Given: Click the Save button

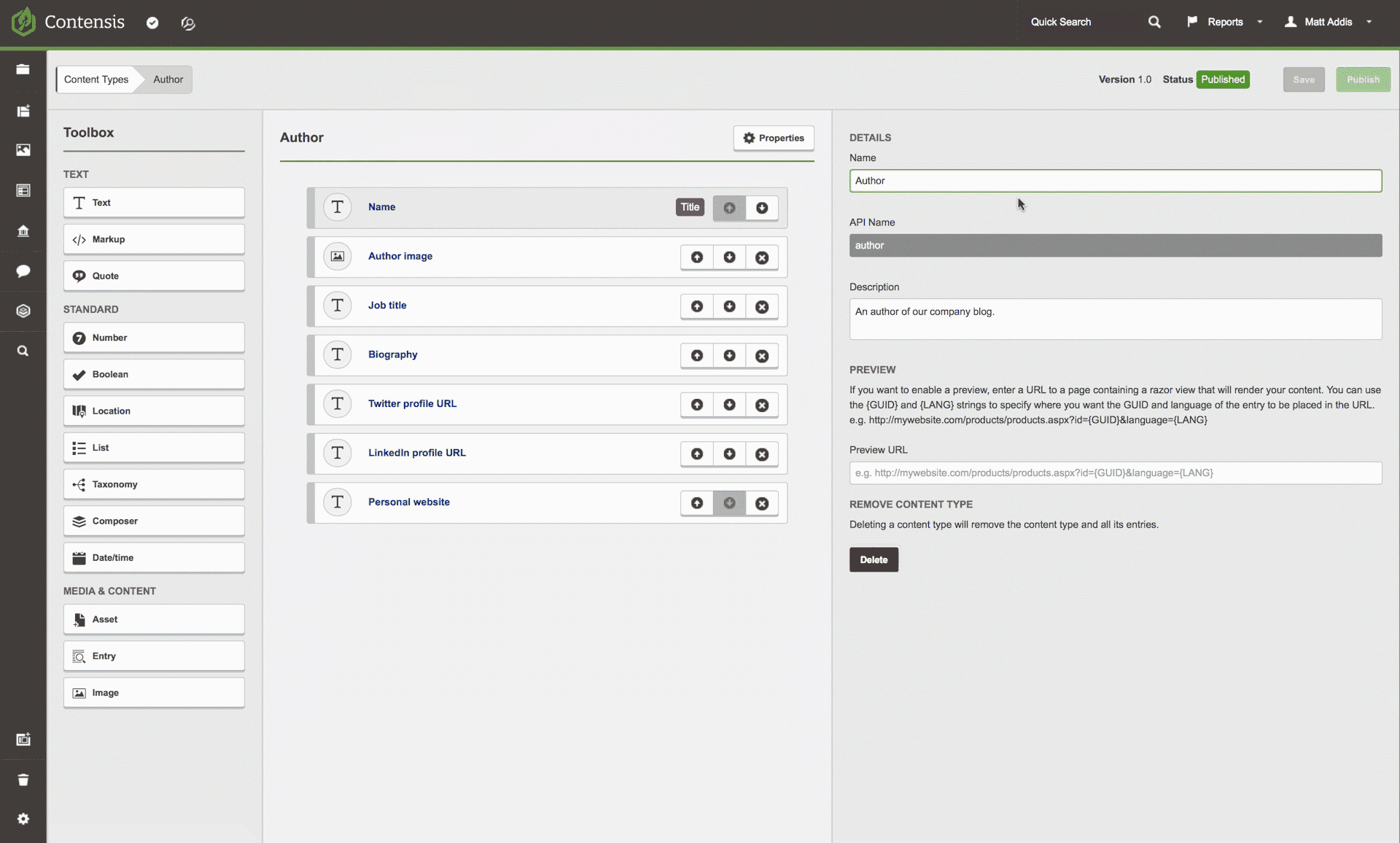Looking at the screenshot, I should point(1304,79).
